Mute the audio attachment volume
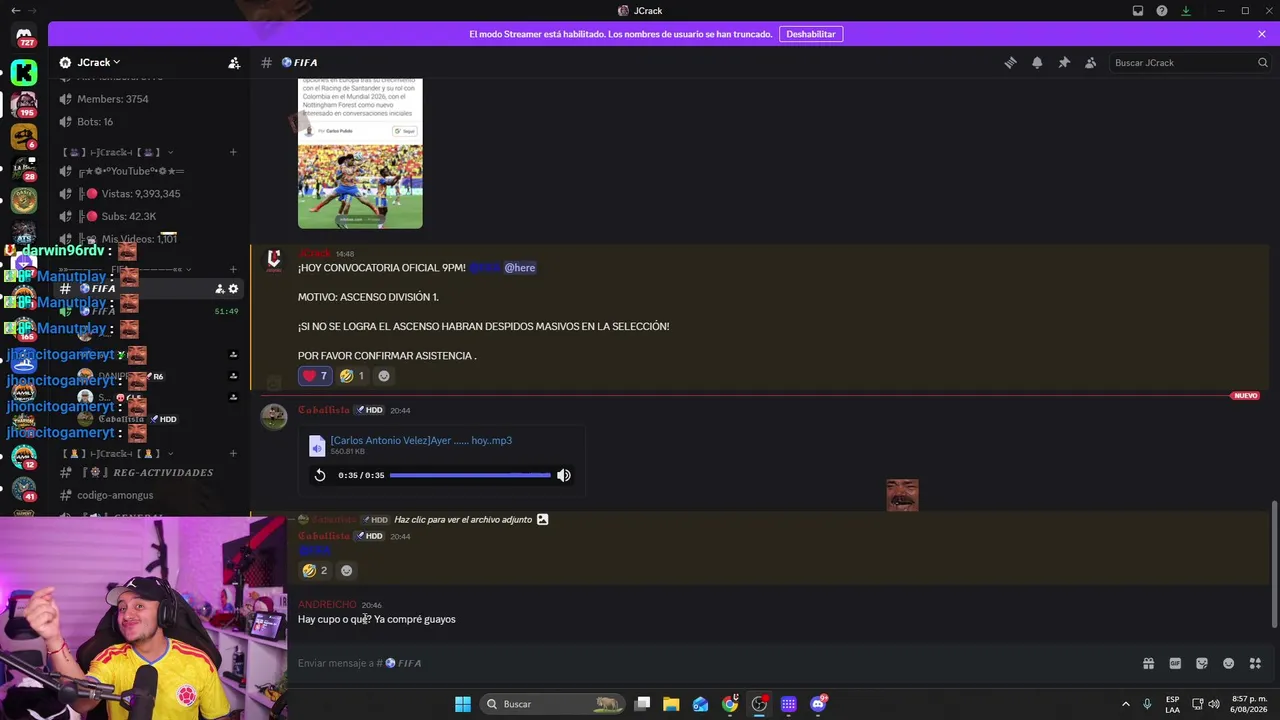This screenshot has width=1280, height=720. (564, 475)
